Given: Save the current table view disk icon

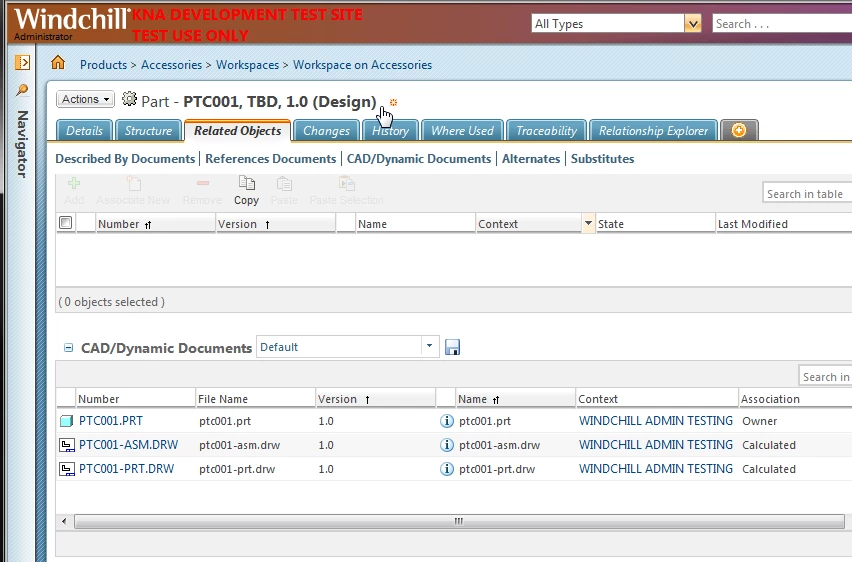Looking at the screenshot, I should [452, 347].
